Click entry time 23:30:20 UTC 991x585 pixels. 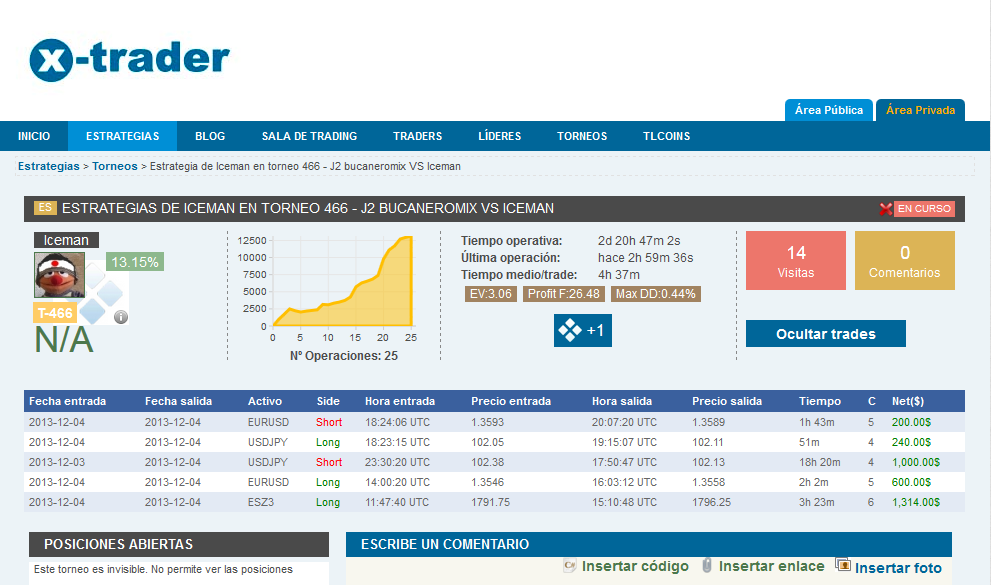point(397,462)
